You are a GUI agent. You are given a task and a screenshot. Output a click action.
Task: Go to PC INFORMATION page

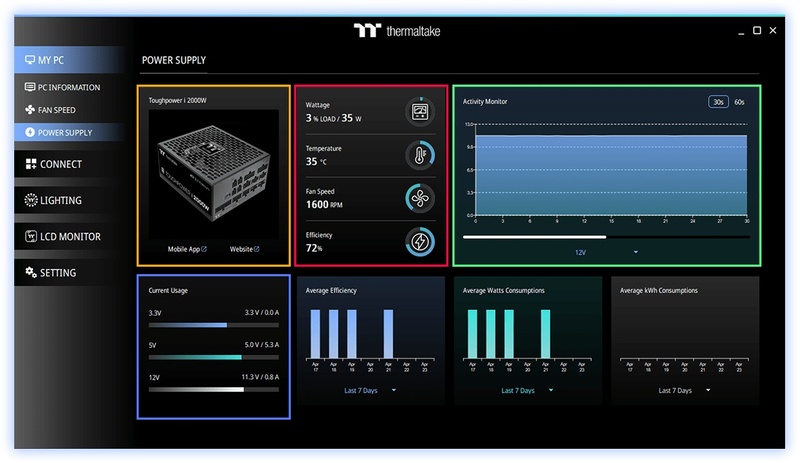pos(69,87)
